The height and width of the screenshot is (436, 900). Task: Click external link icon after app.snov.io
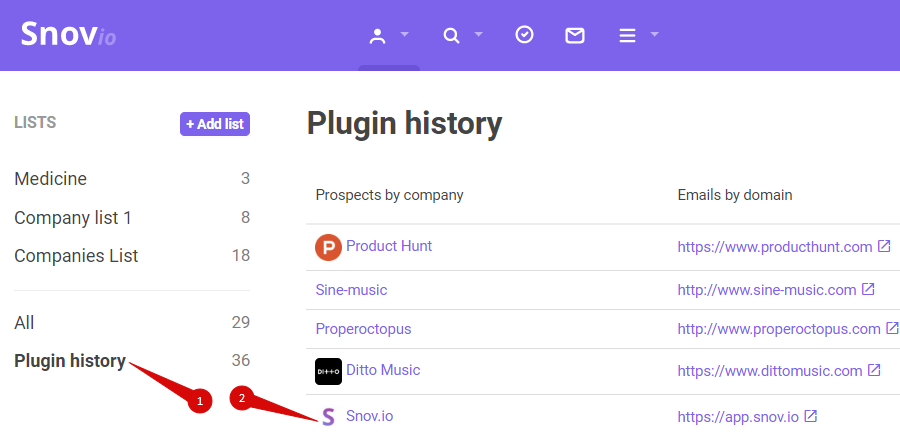tap(810, 416)
